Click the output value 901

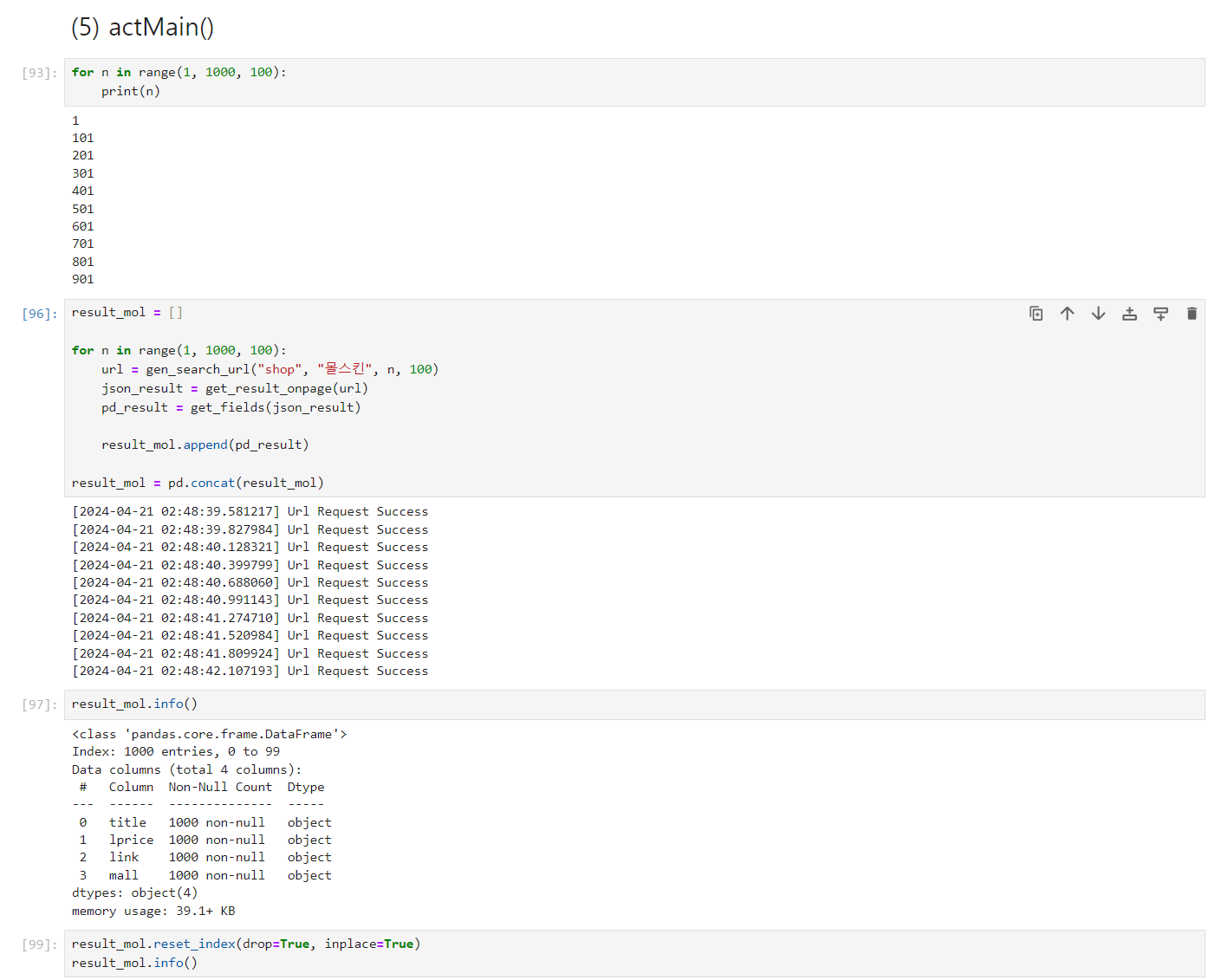(83, 279)
